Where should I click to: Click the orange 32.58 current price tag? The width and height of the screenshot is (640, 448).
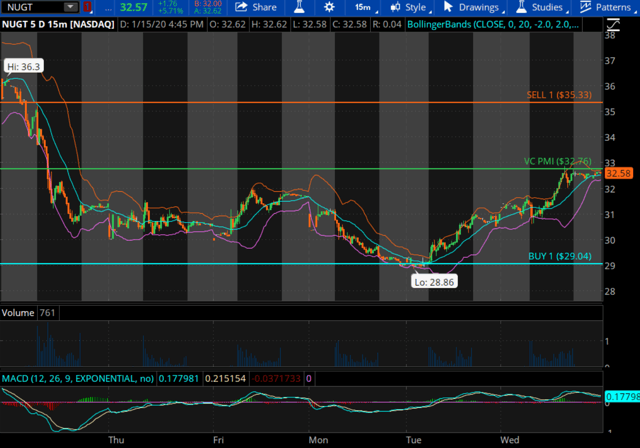(x=618, y=173)
